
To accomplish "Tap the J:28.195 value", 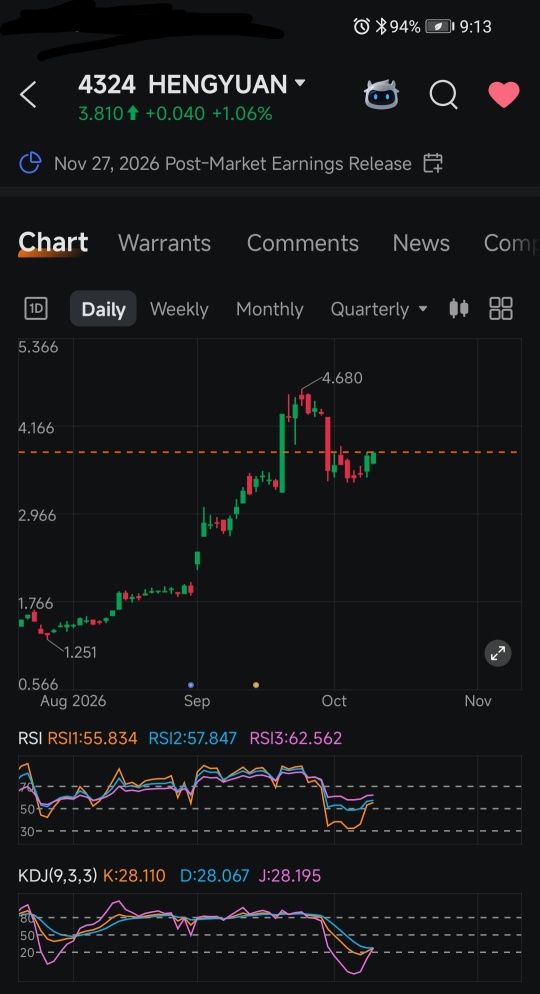I will [x=290, y=876].
